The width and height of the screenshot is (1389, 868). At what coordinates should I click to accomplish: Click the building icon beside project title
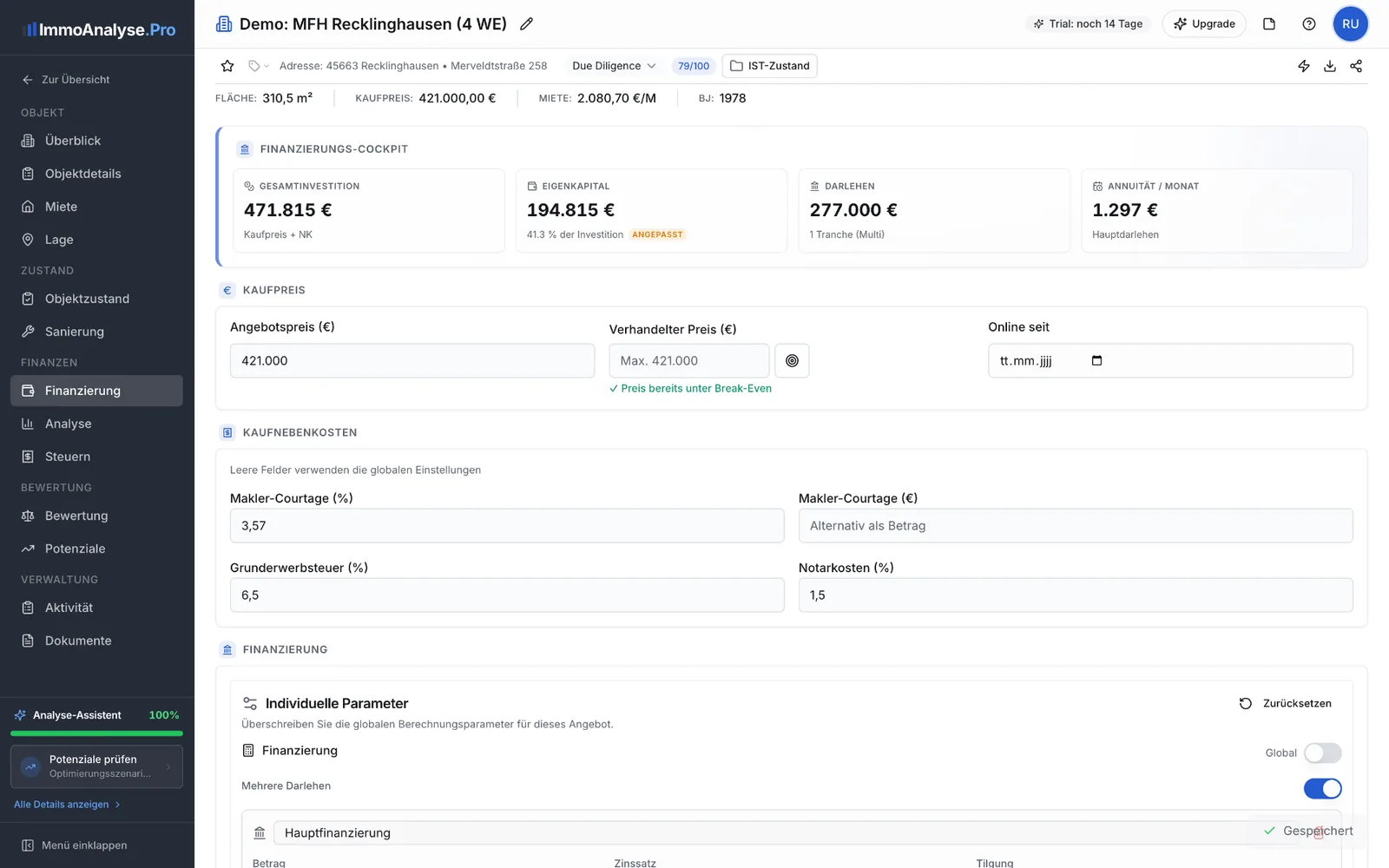[224, 24]
